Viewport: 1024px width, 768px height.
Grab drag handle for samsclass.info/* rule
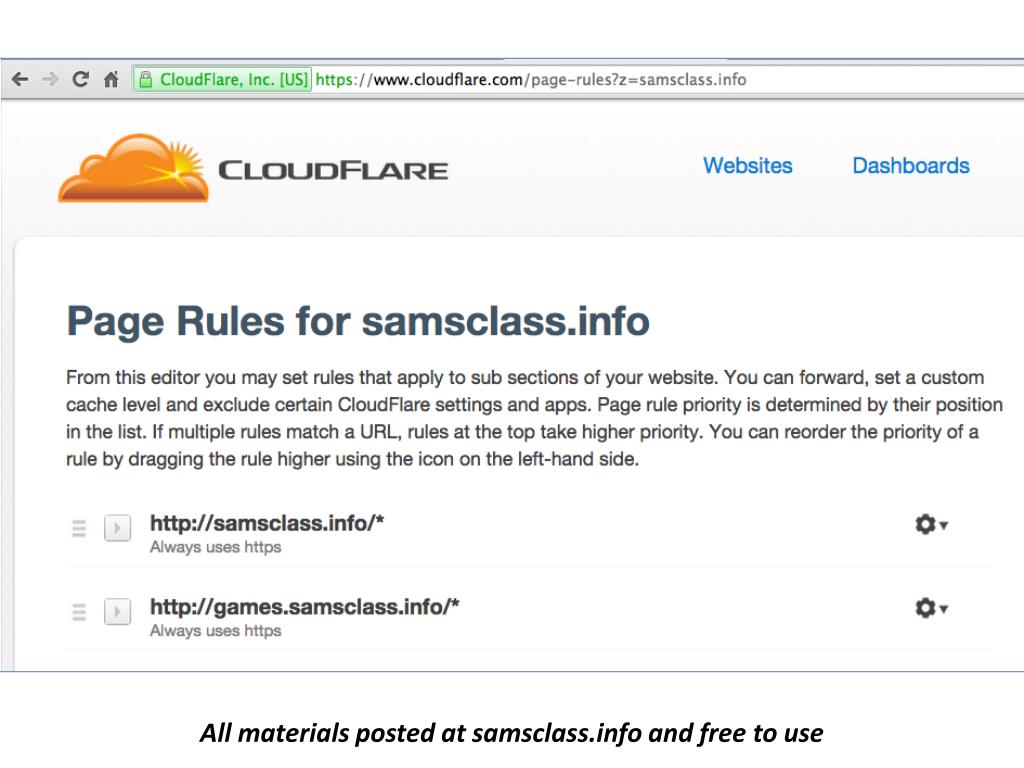(79, 528)
